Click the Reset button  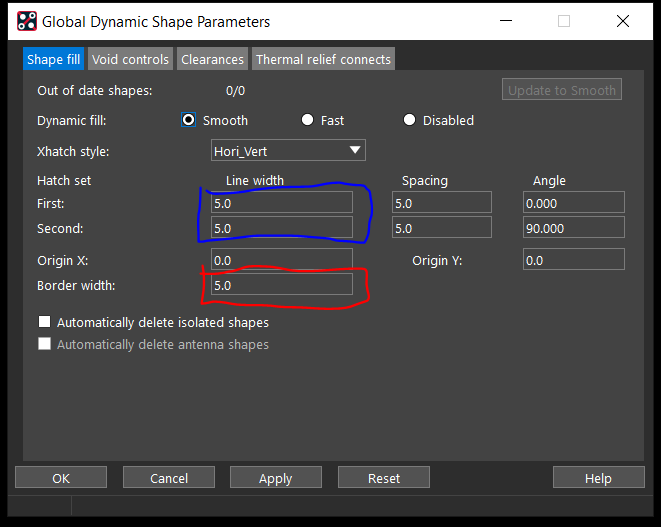(384, 478)
